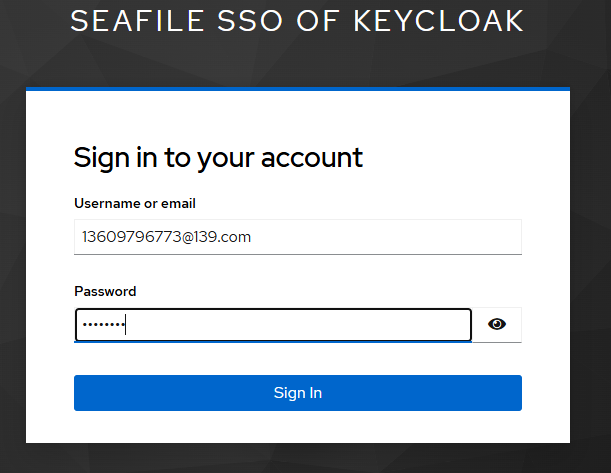Click the "Sign in to your account" heading
The height and width of the screenshot is (473, 611).
[218, 158]
